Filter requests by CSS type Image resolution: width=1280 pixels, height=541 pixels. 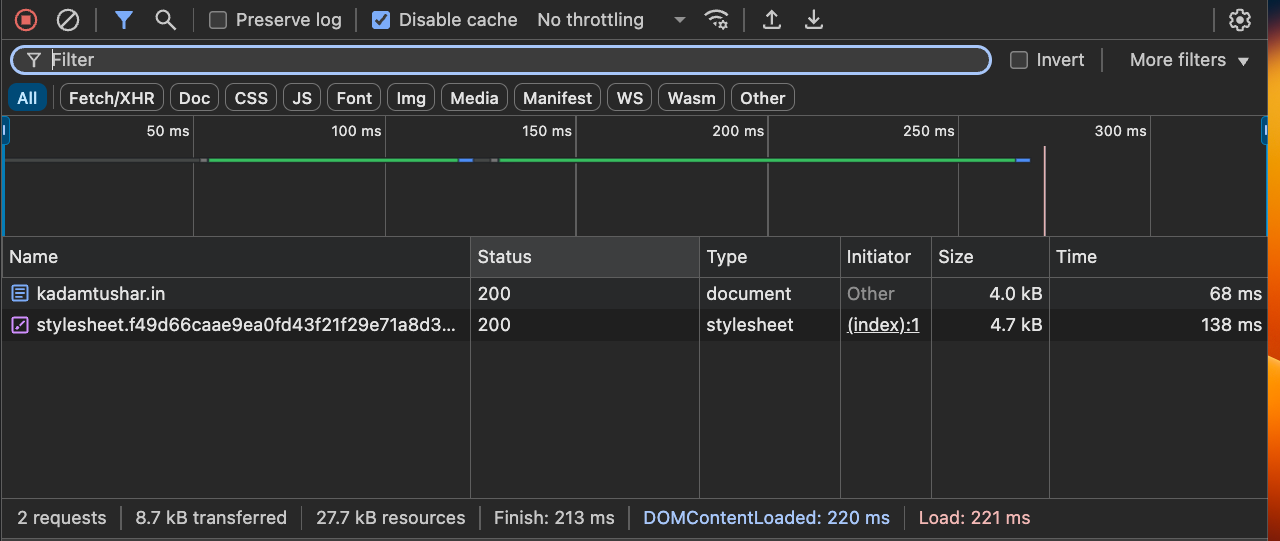pos(251,98)
